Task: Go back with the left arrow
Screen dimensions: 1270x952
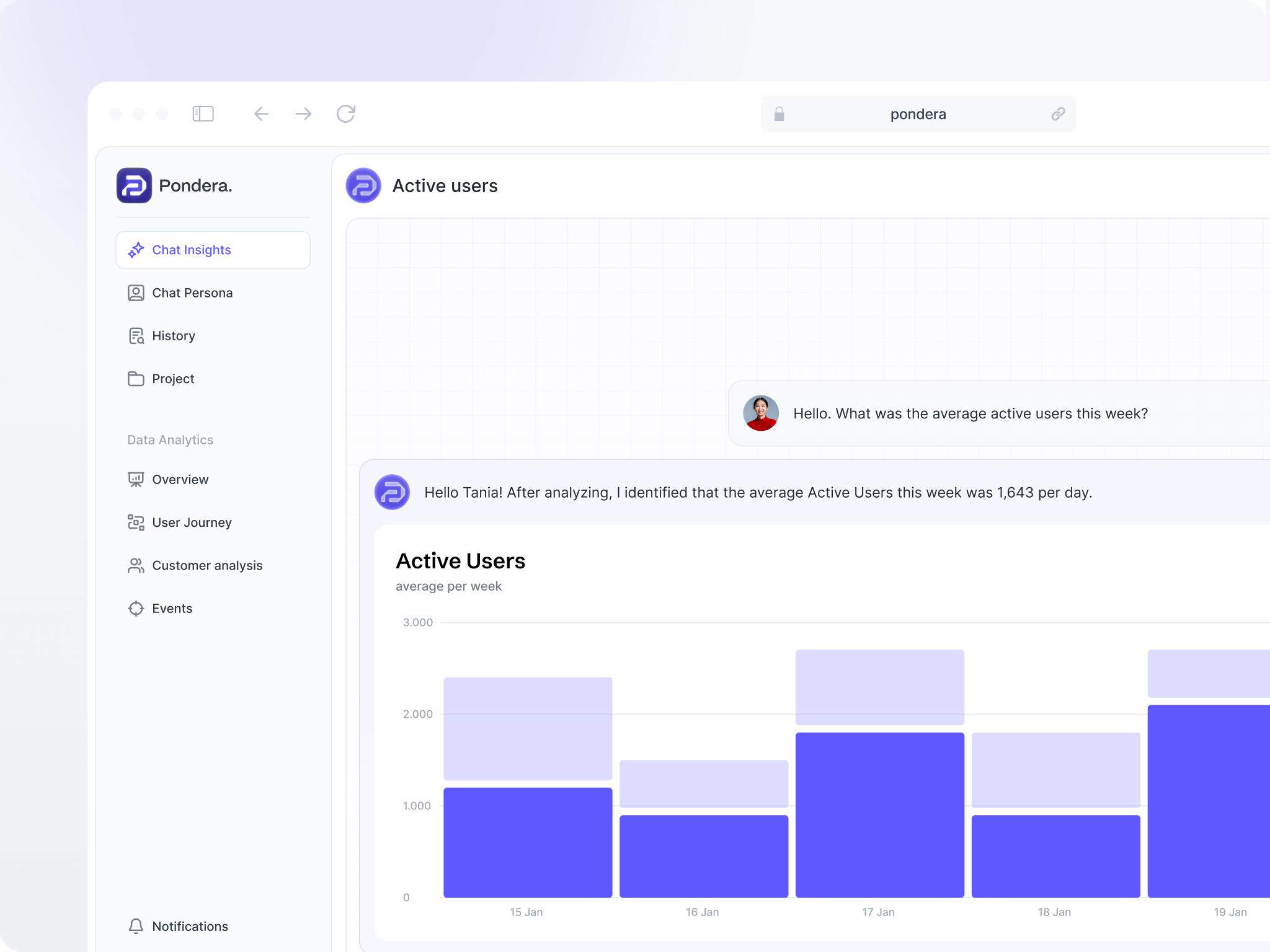Action: tap(261, 114)
